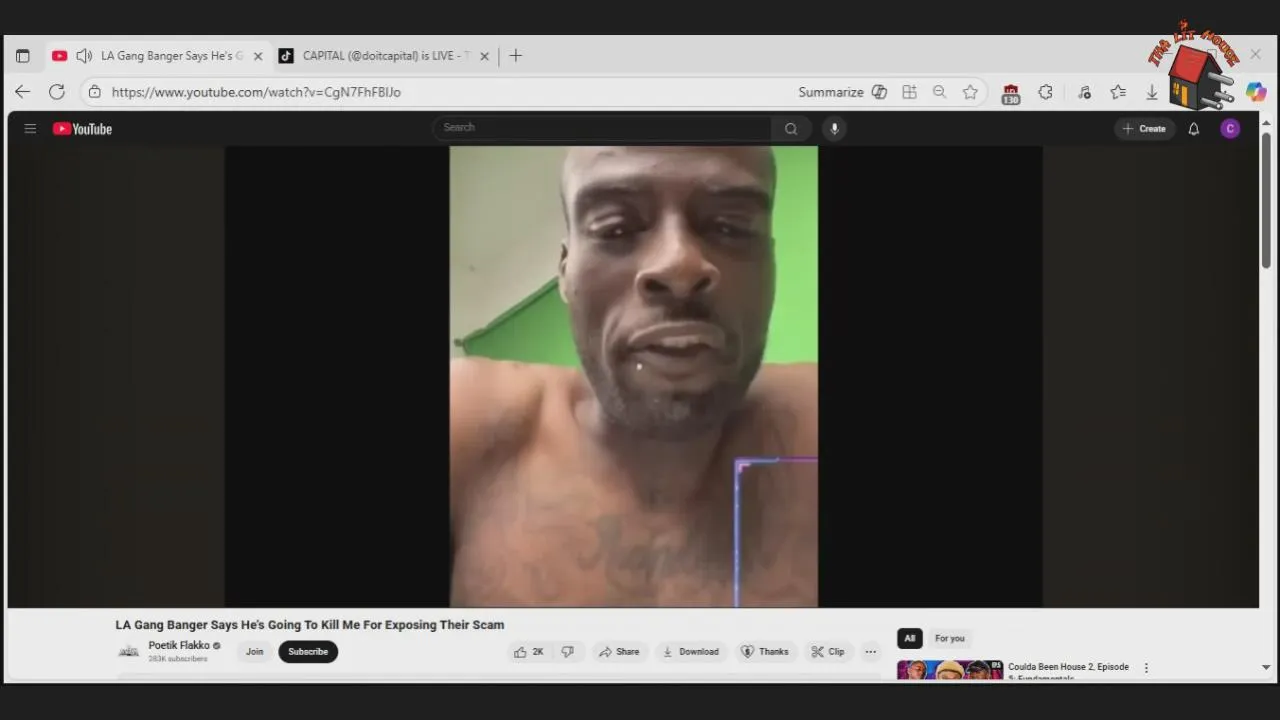Share this video
This screenshot has width=1280, height=720.
coord(619,652)
